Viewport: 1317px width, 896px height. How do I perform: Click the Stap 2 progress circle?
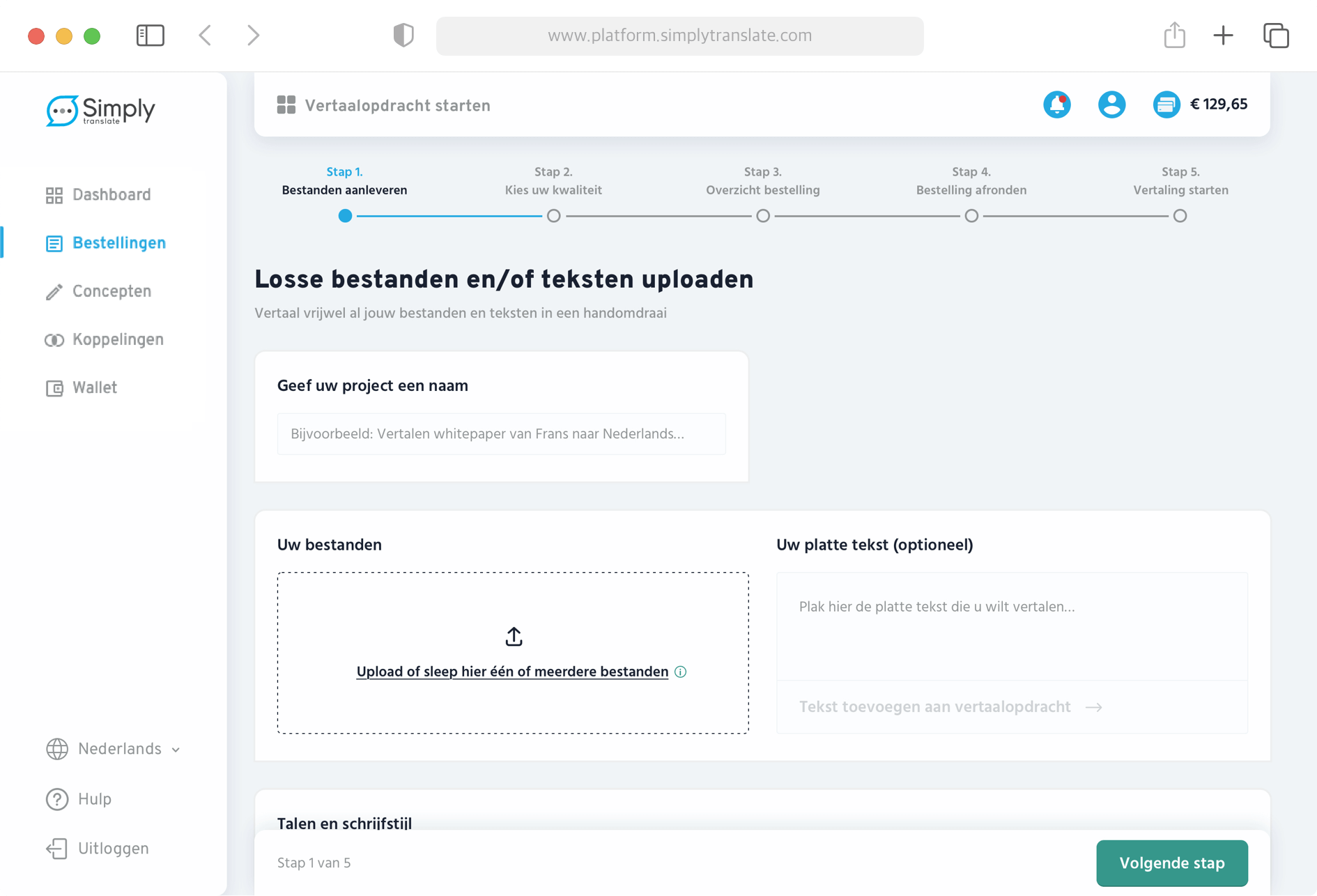pos(554,216)
